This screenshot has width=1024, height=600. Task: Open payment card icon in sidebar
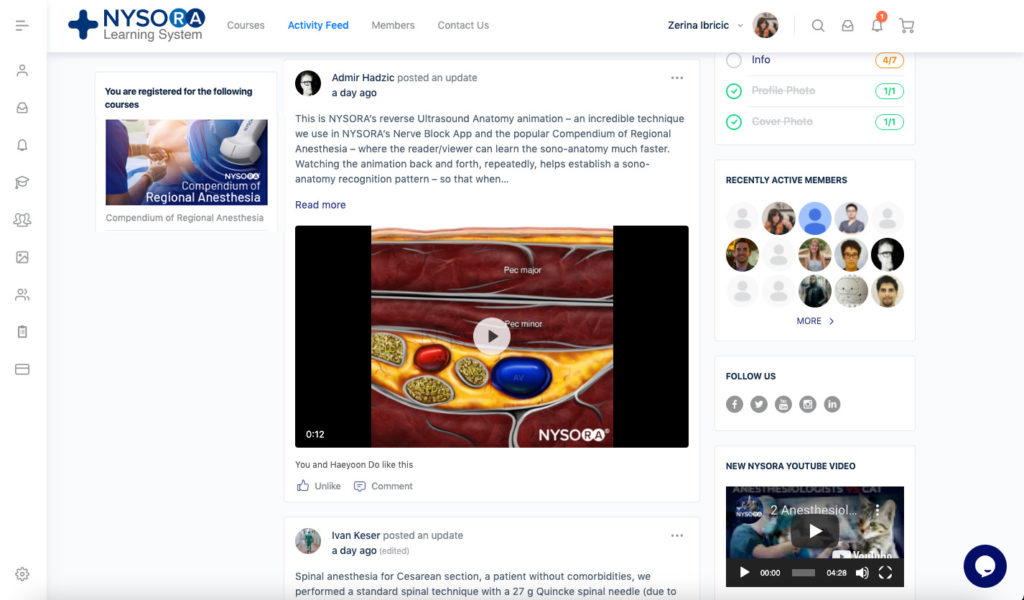(22, 370)
